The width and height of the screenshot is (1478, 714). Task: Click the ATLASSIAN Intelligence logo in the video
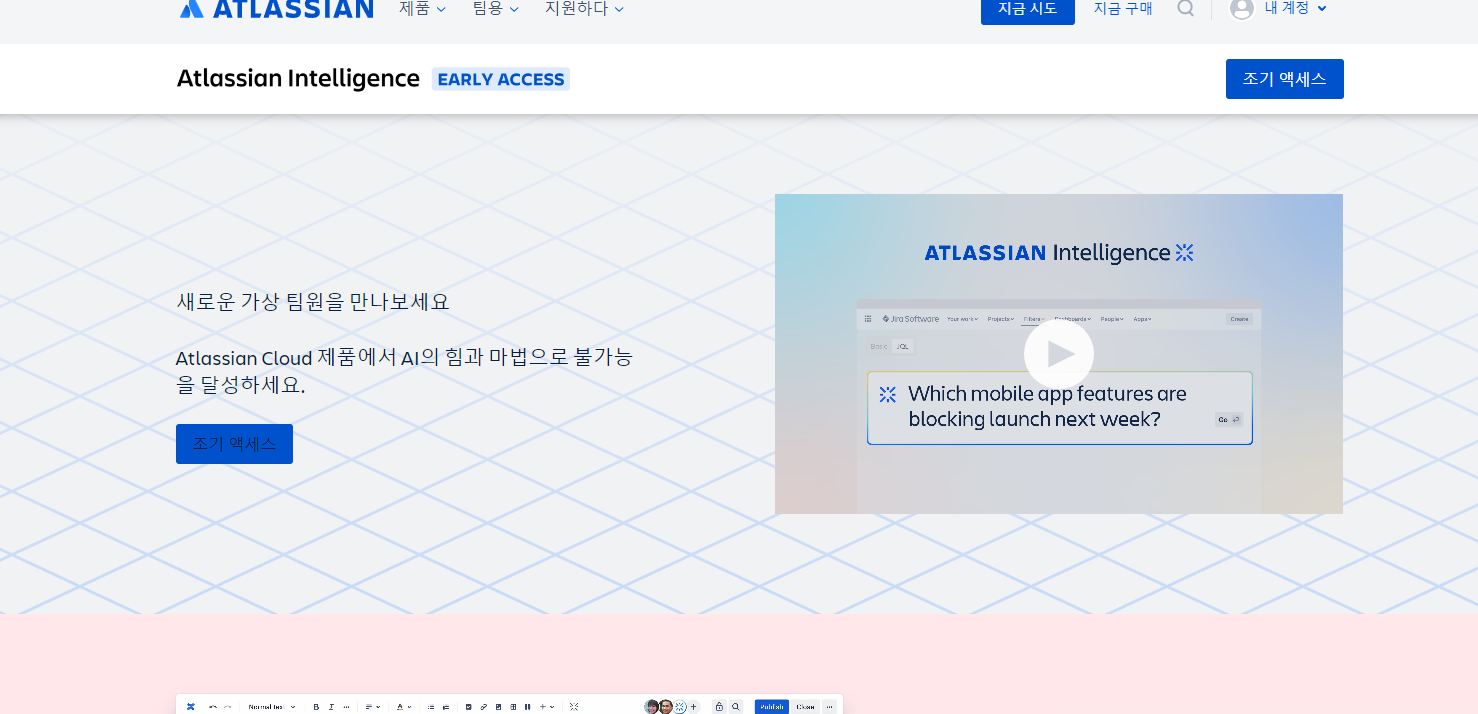tap(1059, 253)
